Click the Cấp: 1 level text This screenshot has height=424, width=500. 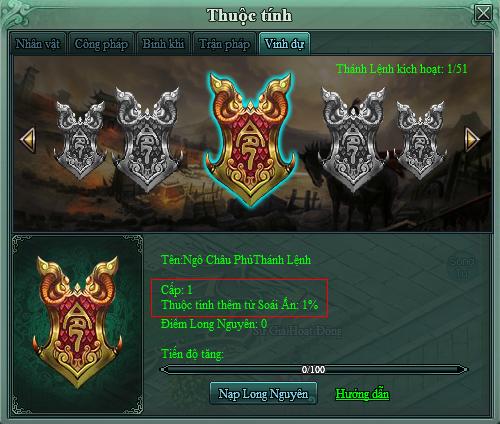point(176,289)
